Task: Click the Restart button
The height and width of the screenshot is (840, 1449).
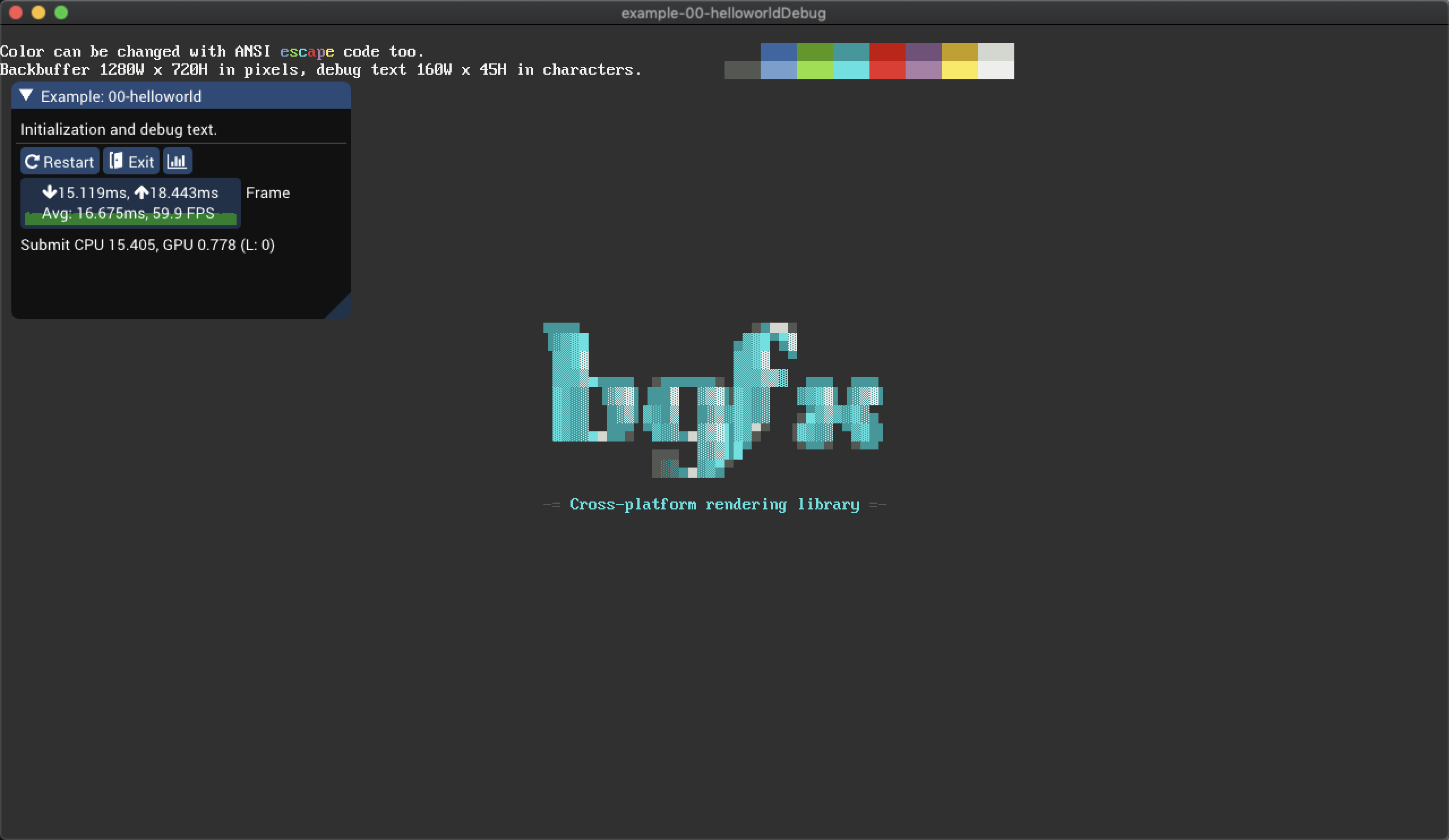Action: coord(59,161)
